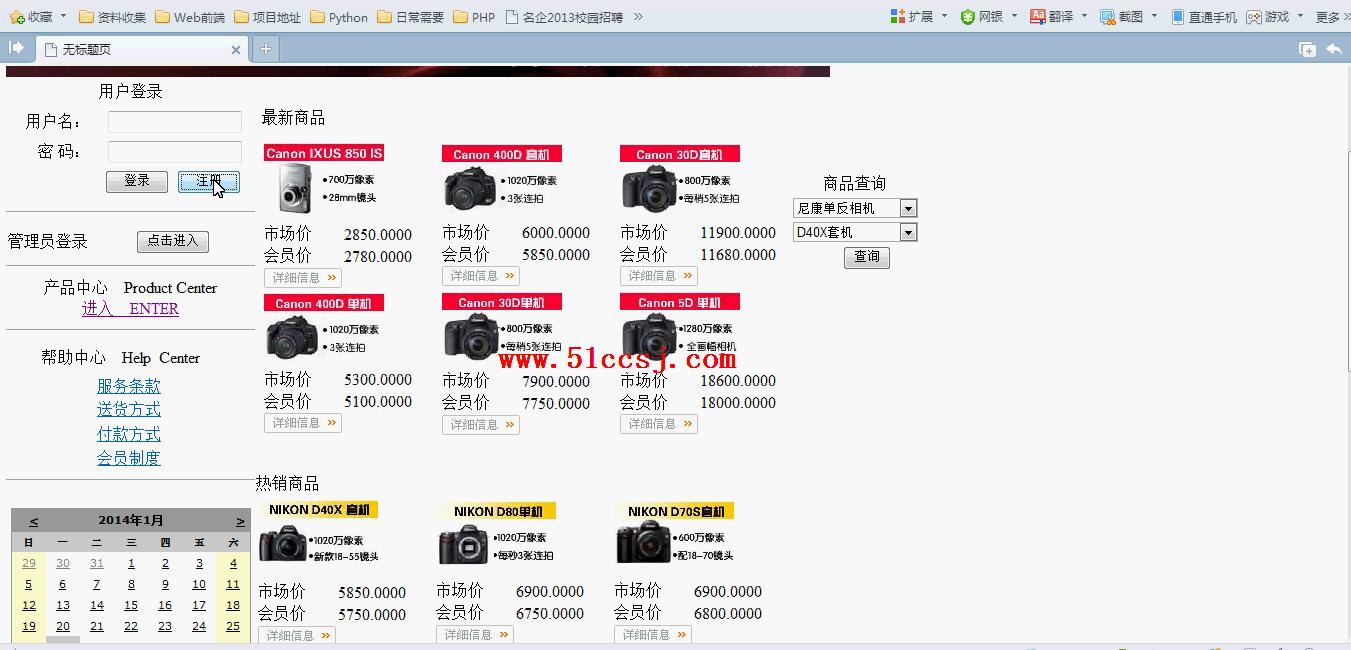1351x650 pixels.
Task: Open the Web前端 bookmark folder
Action: [x=190, y=17]
